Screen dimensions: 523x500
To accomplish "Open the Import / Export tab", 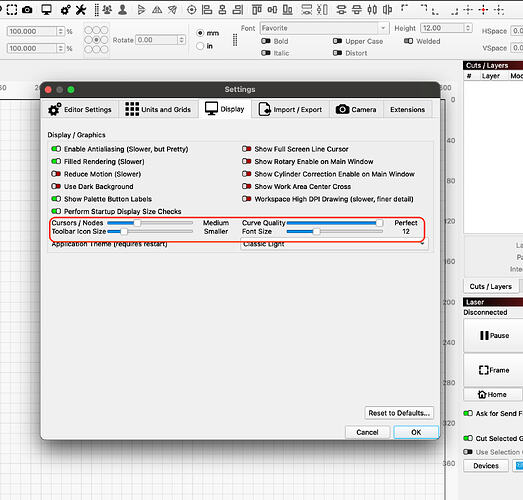I will coord(290,109).
